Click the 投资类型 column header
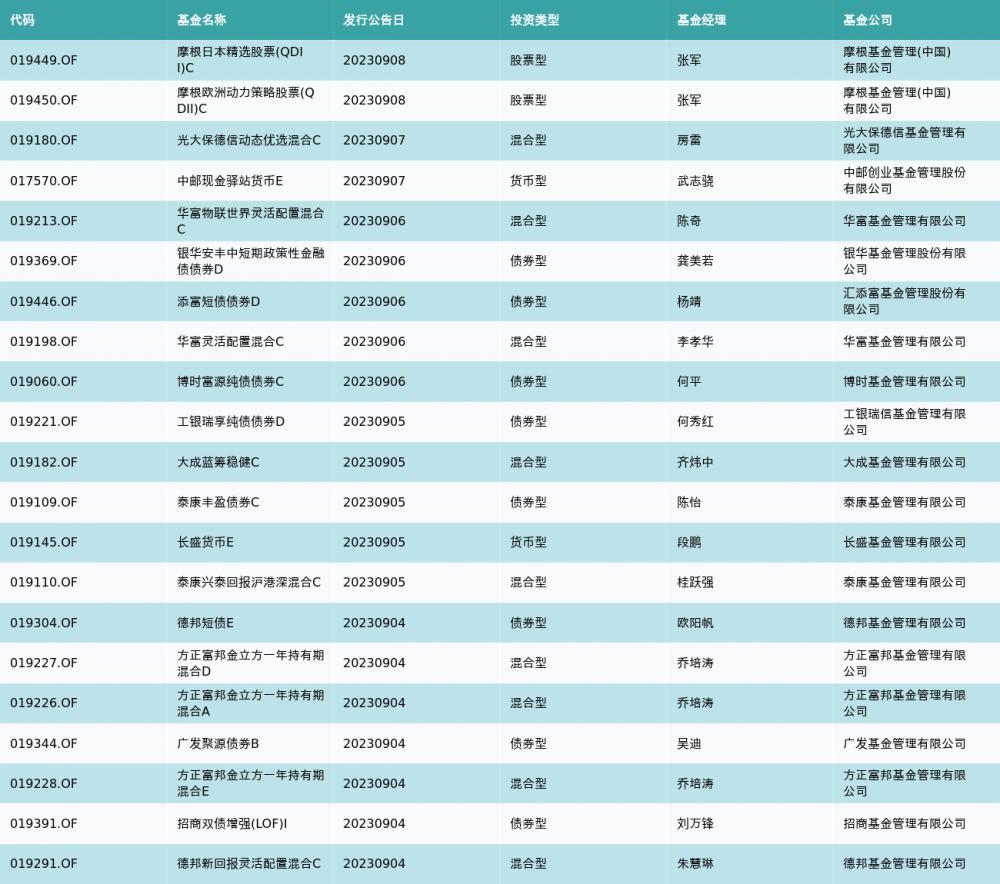Viewport: 1000px width, 884px height. pos(534,20)
